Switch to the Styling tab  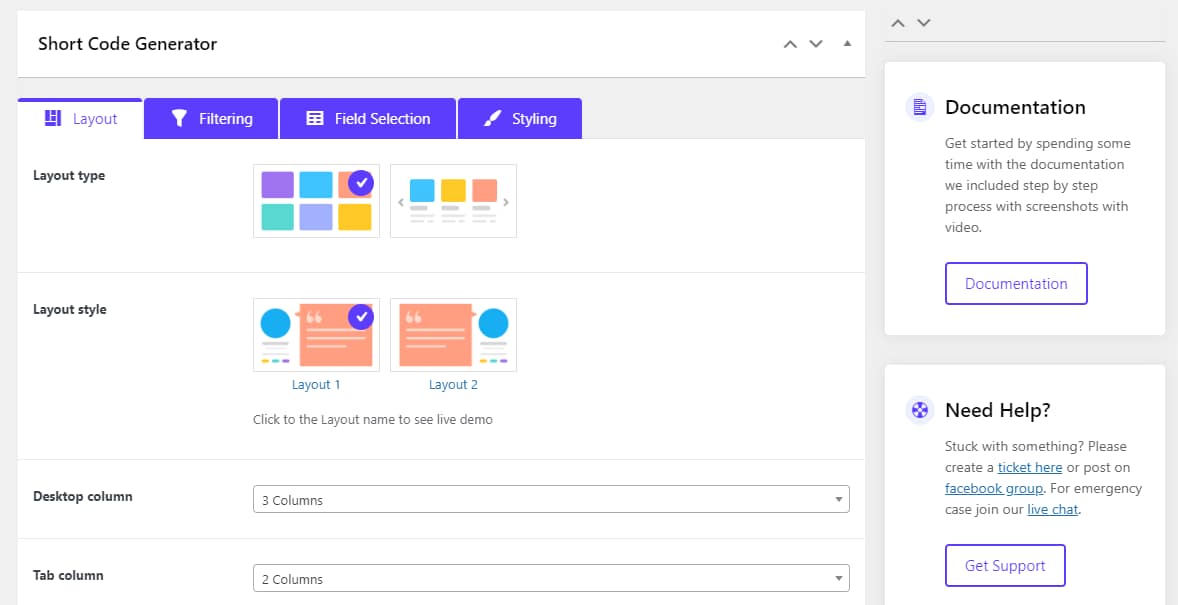click(520, 117)
